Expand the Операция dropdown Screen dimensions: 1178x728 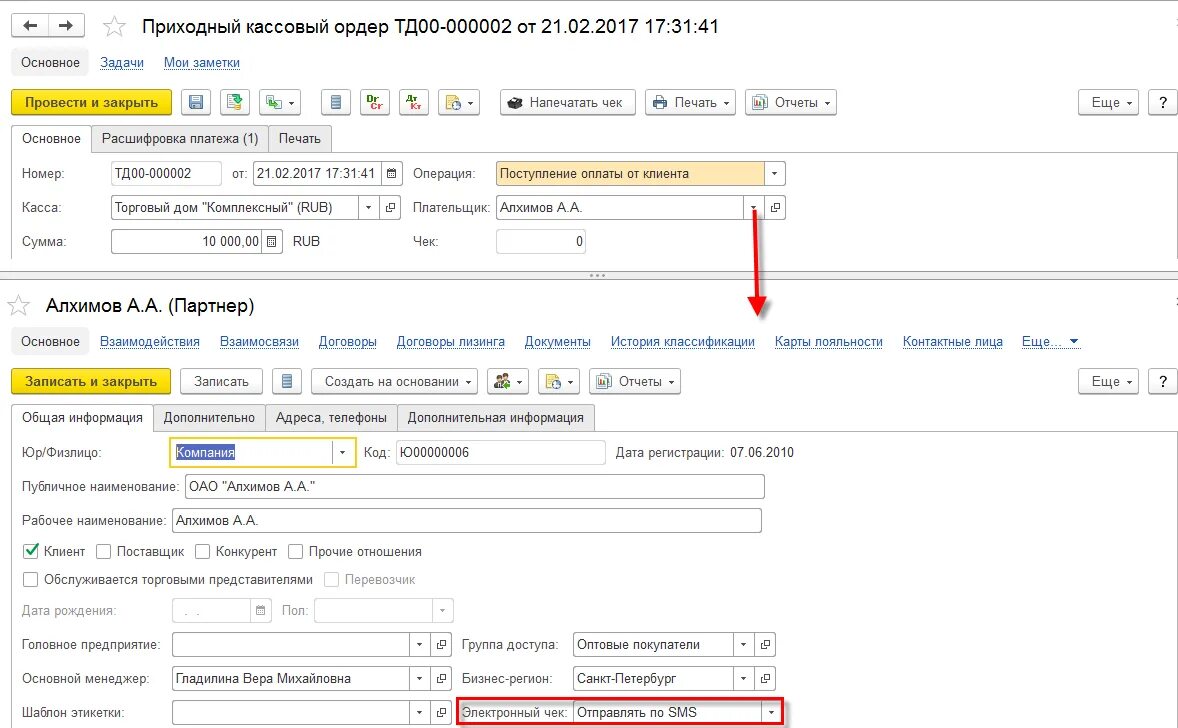pos(775,174)
